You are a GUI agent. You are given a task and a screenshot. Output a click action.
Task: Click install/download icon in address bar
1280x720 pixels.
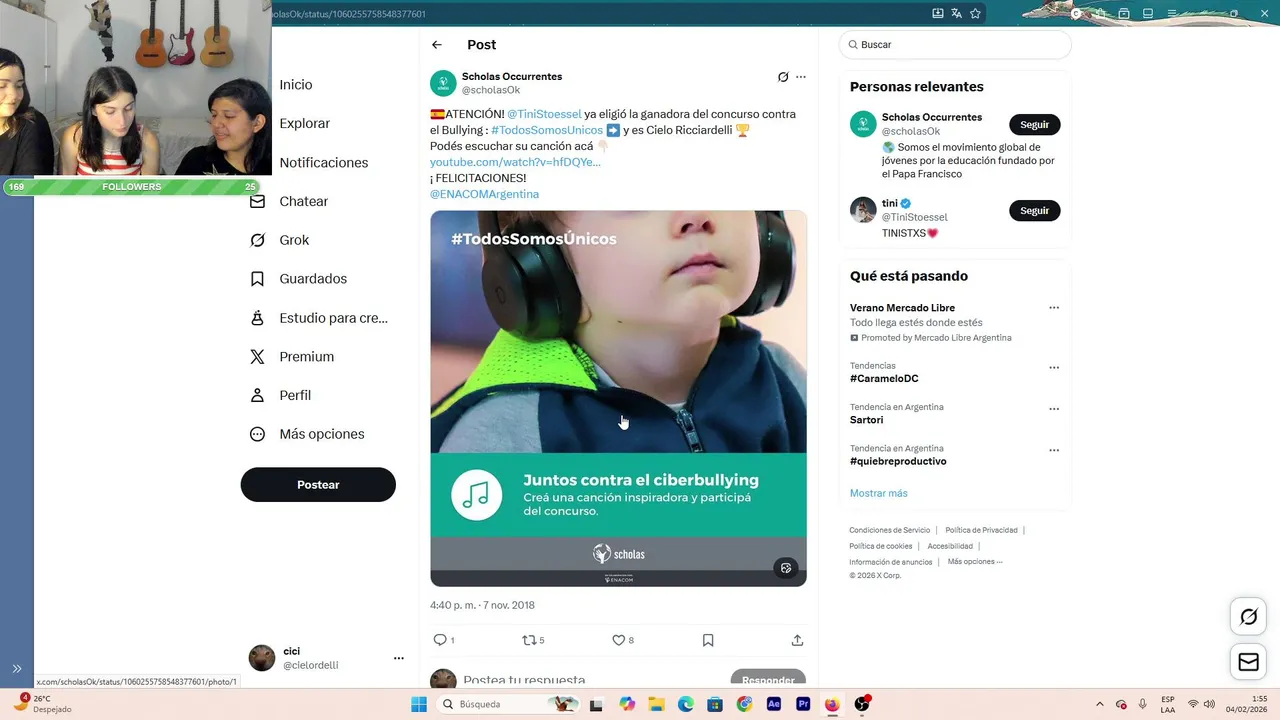pyautogui.click(x=937, y=13)
